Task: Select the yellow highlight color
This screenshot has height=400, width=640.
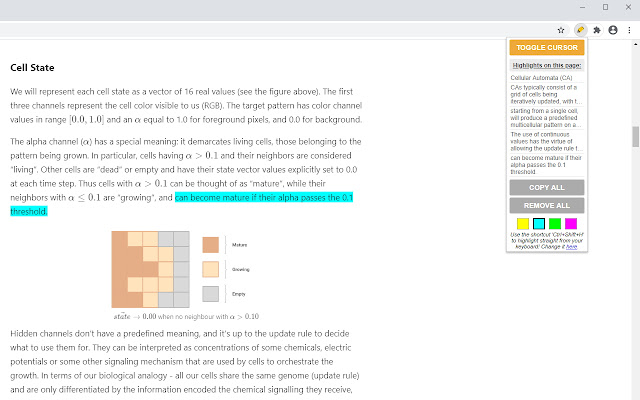Action: point(523,223)
